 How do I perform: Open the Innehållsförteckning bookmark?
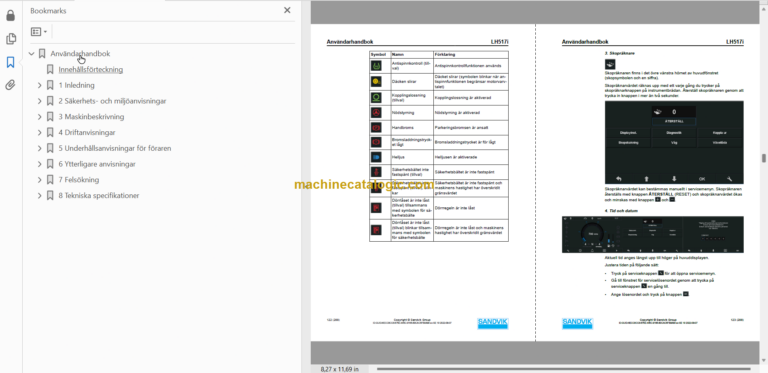[x=91, y=70]
